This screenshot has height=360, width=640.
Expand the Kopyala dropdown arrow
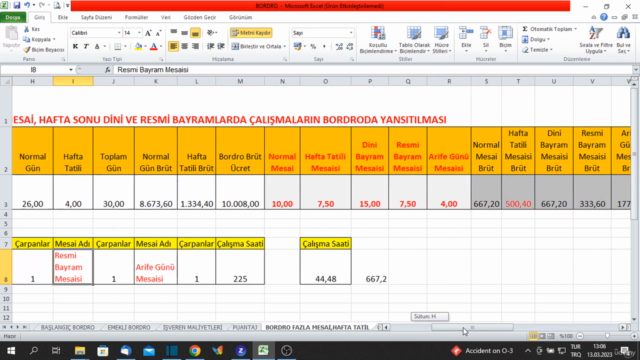54,40
